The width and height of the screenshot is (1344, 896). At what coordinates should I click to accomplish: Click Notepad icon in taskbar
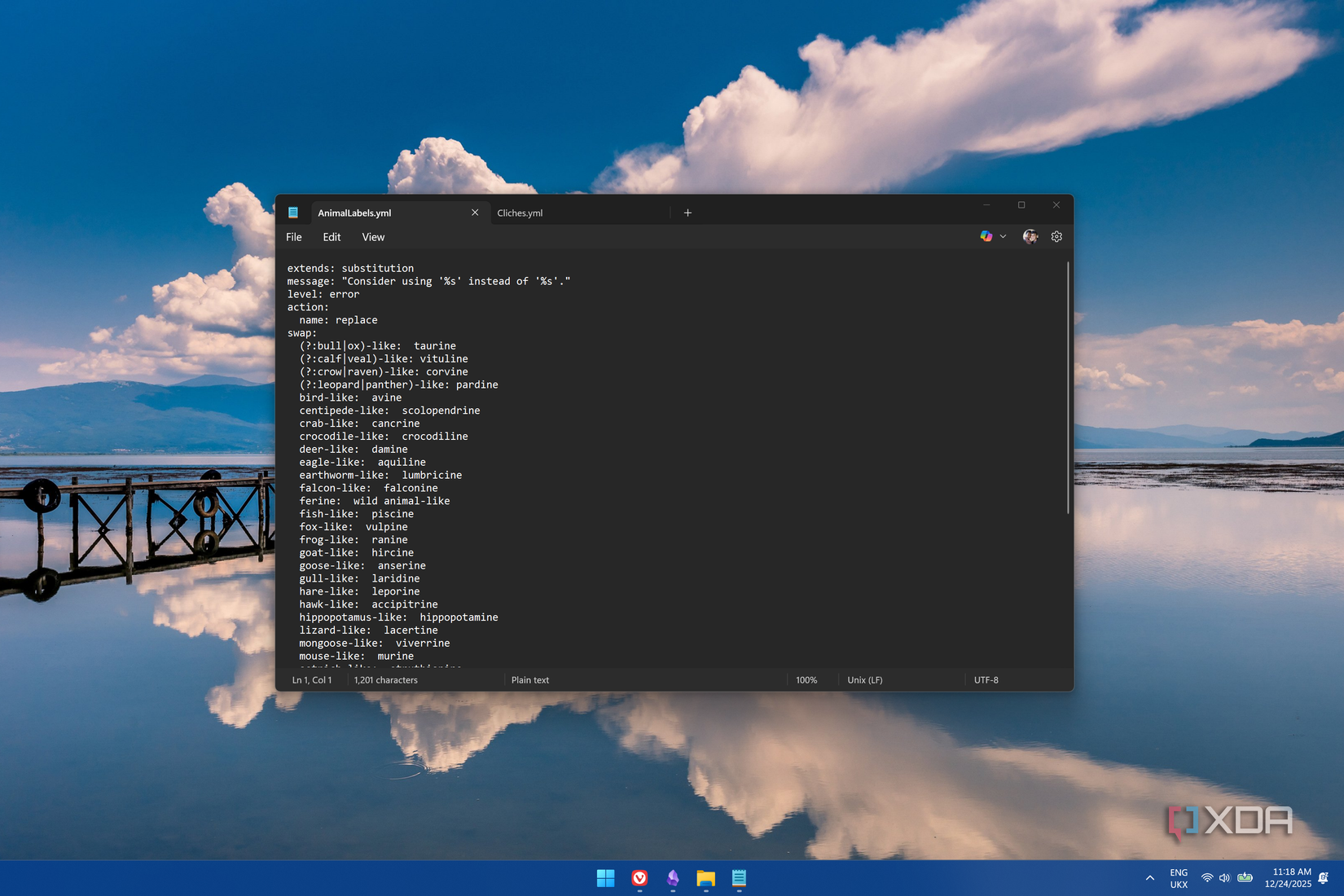(739, 878)
